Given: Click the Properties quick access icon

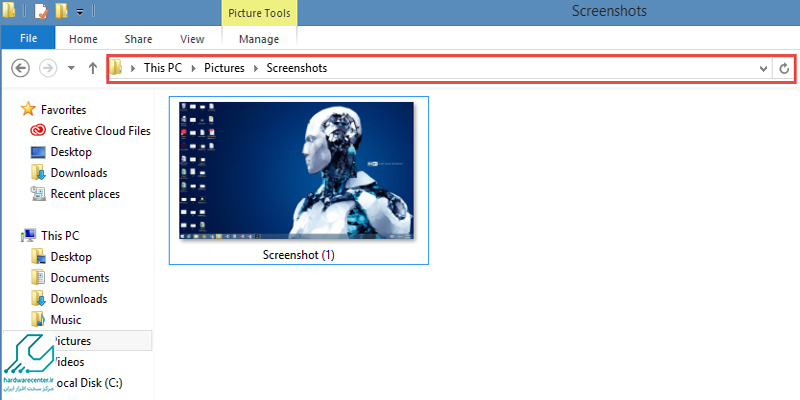Looking at the screenshot, I should click(x=41, y=11).
